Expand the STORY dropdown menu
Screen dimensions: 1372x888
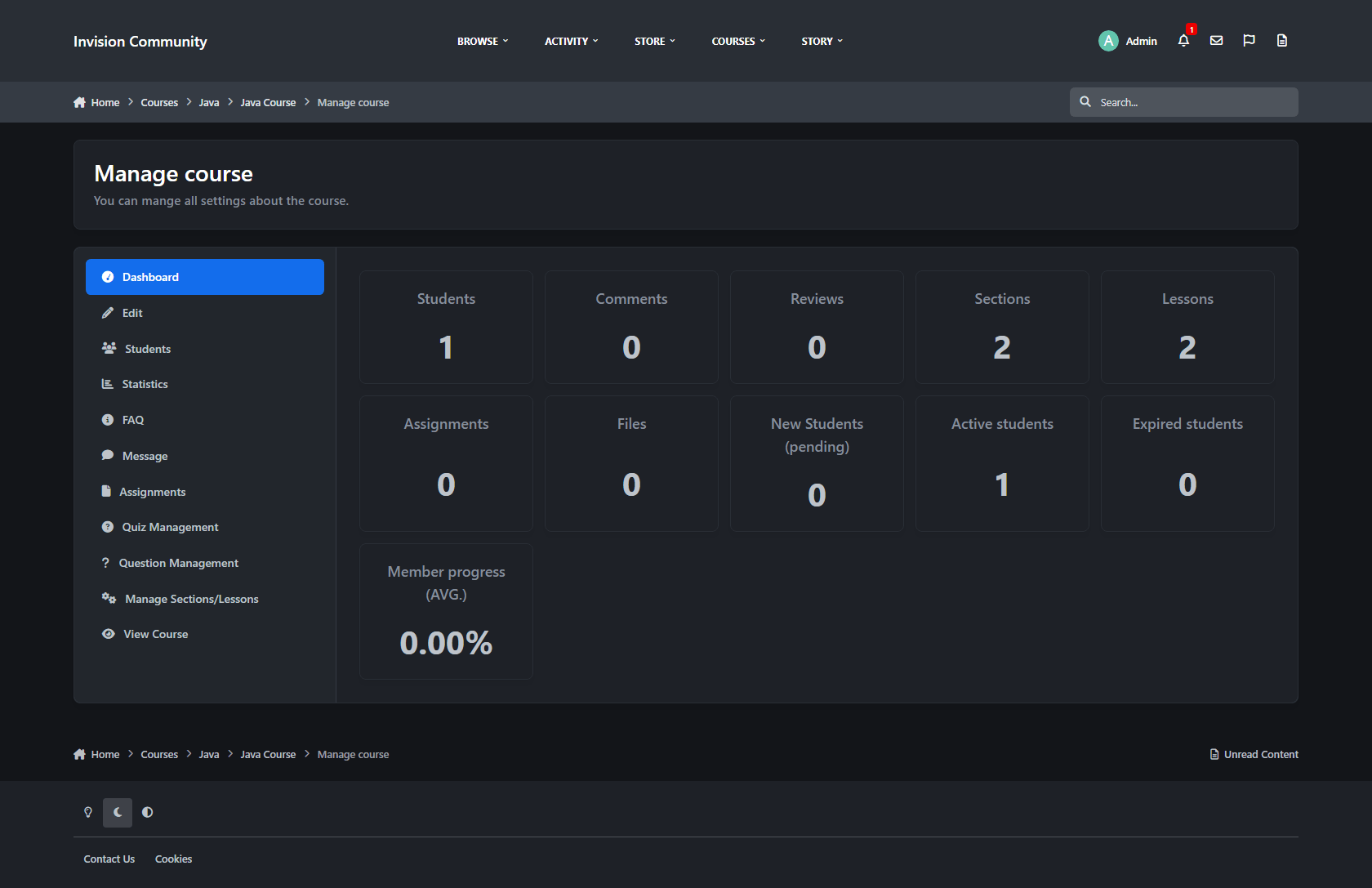coord(822,41)
